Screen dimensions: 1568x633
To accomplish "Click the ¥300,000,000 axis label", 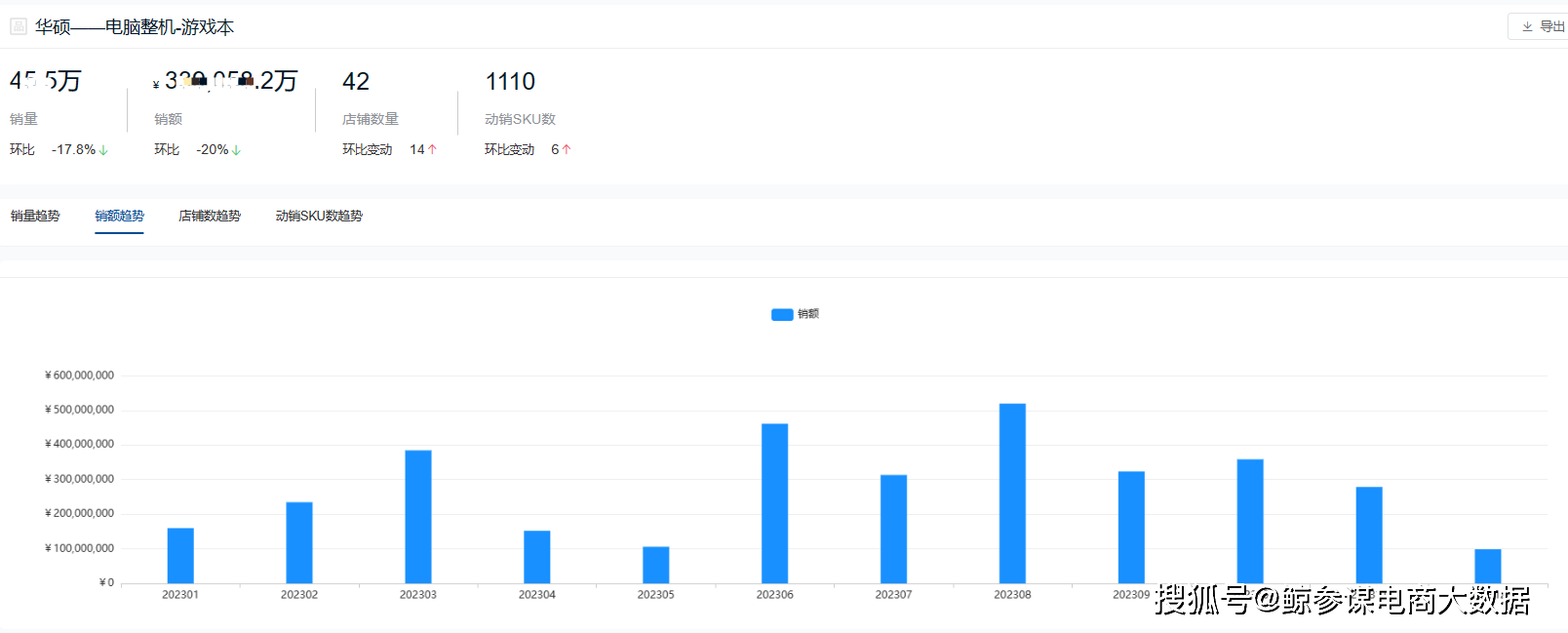I will [79, 479].
